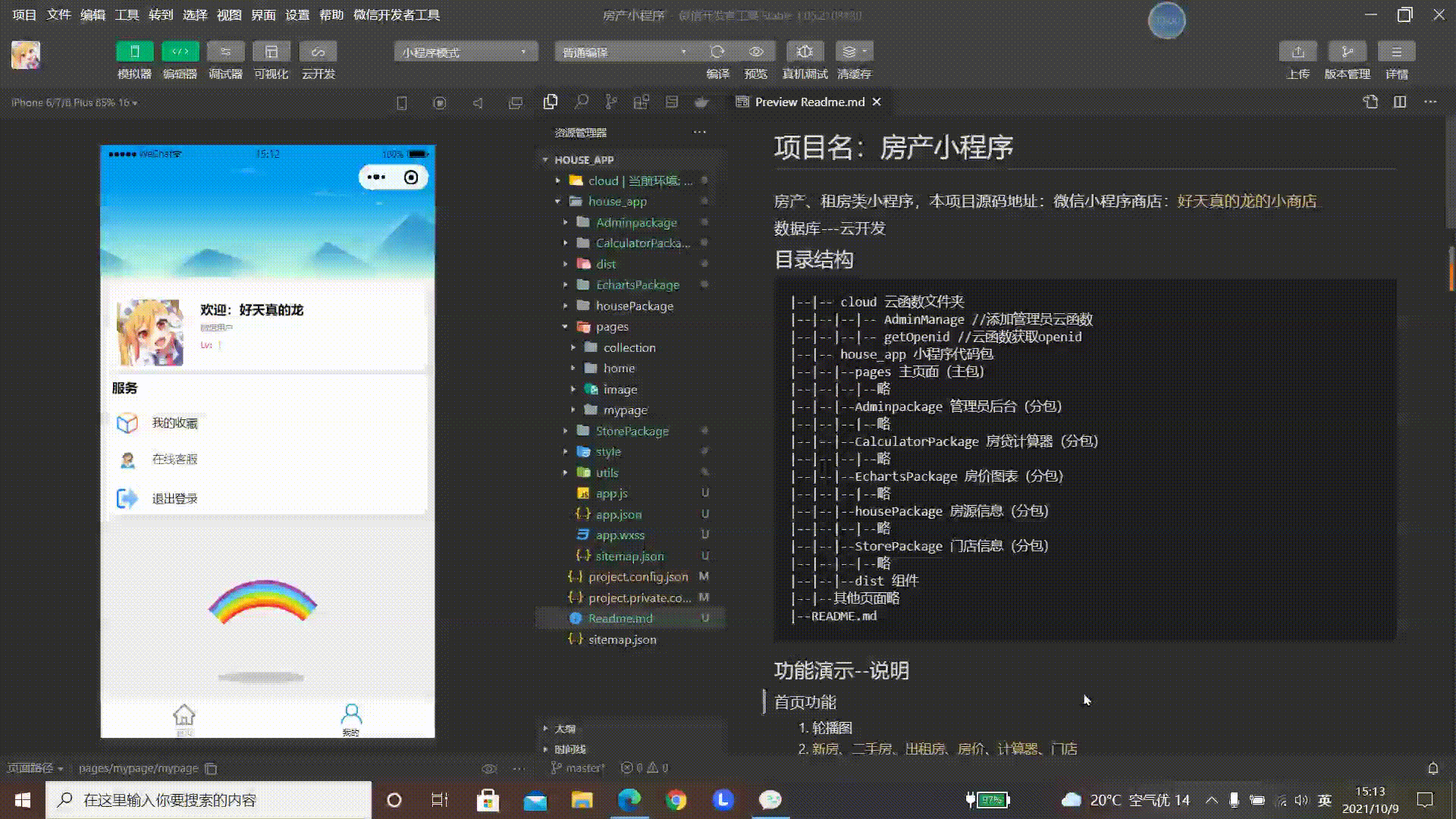
Task: Click the upload (上传) icon
Action: click(1298, 52)
